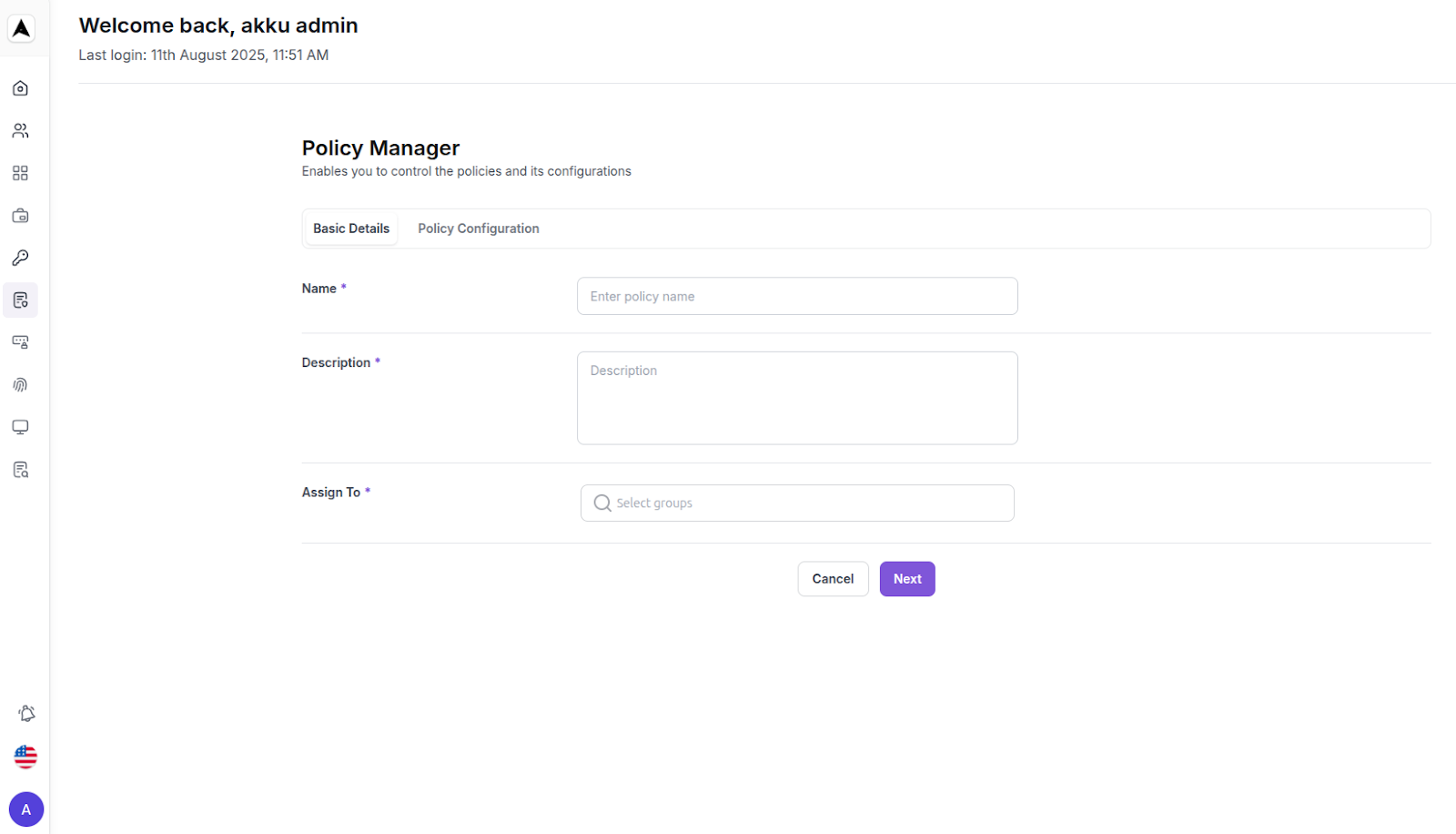Click the Akku logo in top-left corner
Image resolution: width=1456 pixels, height=834 pixels.
coord(19,27)
